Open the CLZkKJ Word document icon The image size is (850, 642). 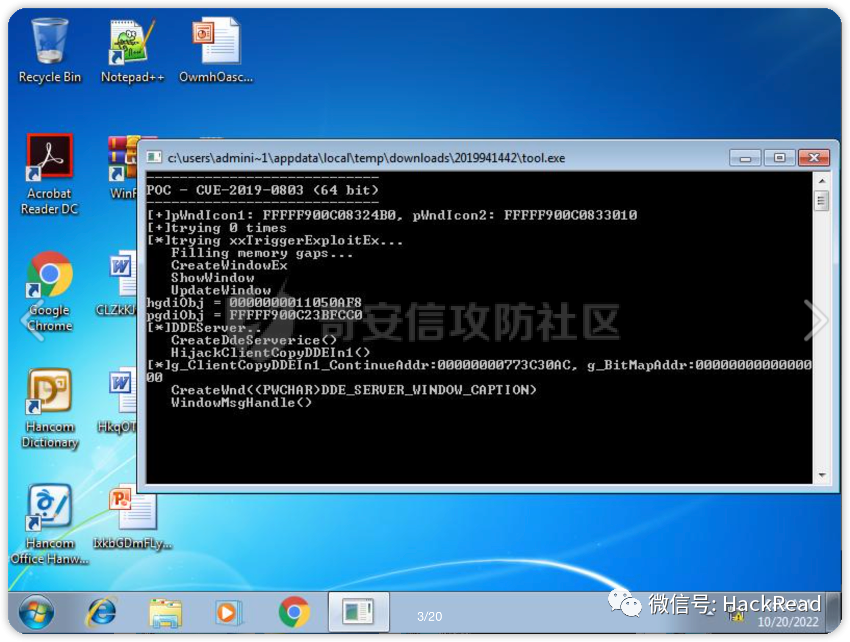pos(117,284)
